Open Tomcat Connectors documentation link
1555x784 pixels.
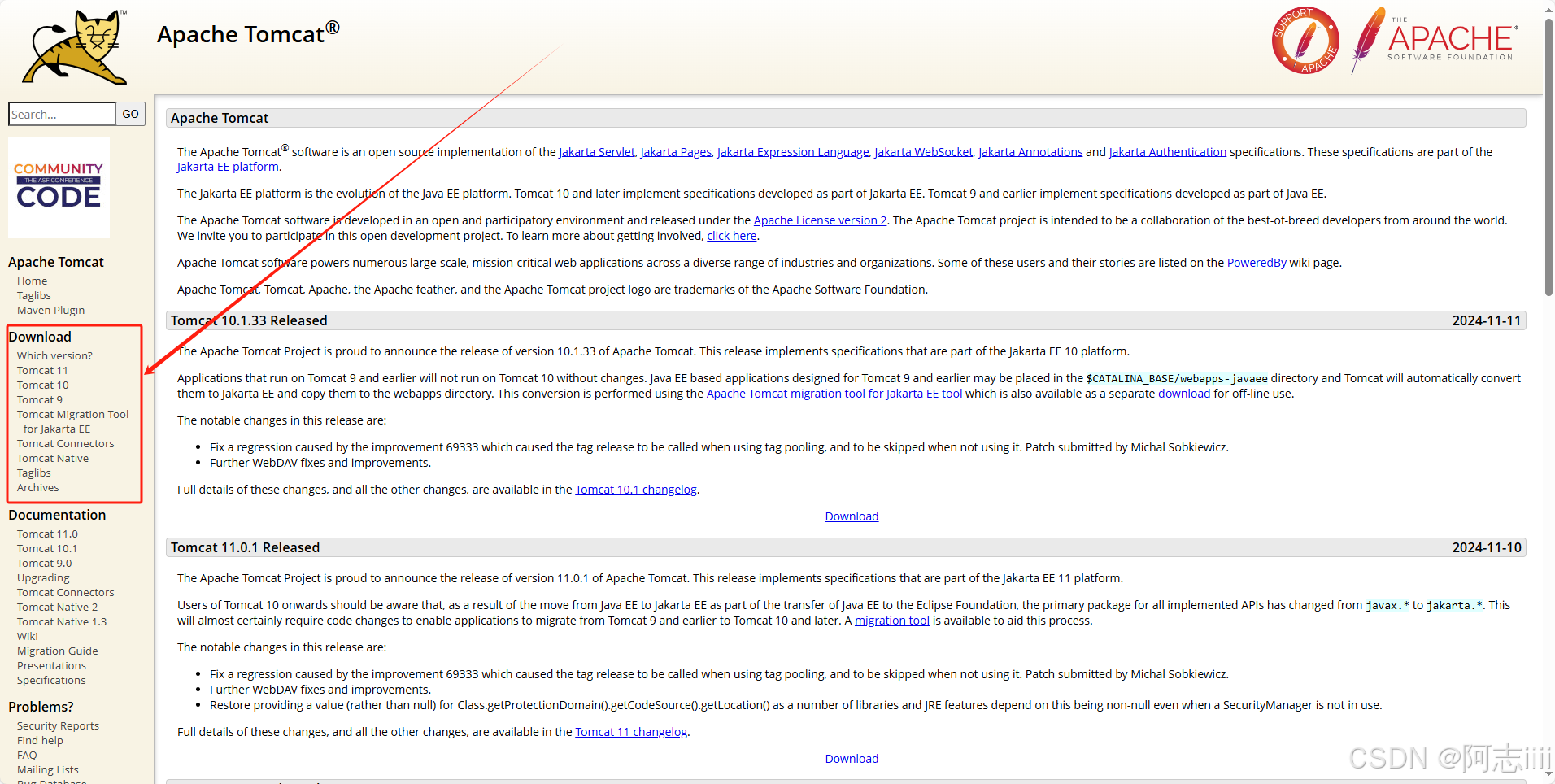[66, 592]
